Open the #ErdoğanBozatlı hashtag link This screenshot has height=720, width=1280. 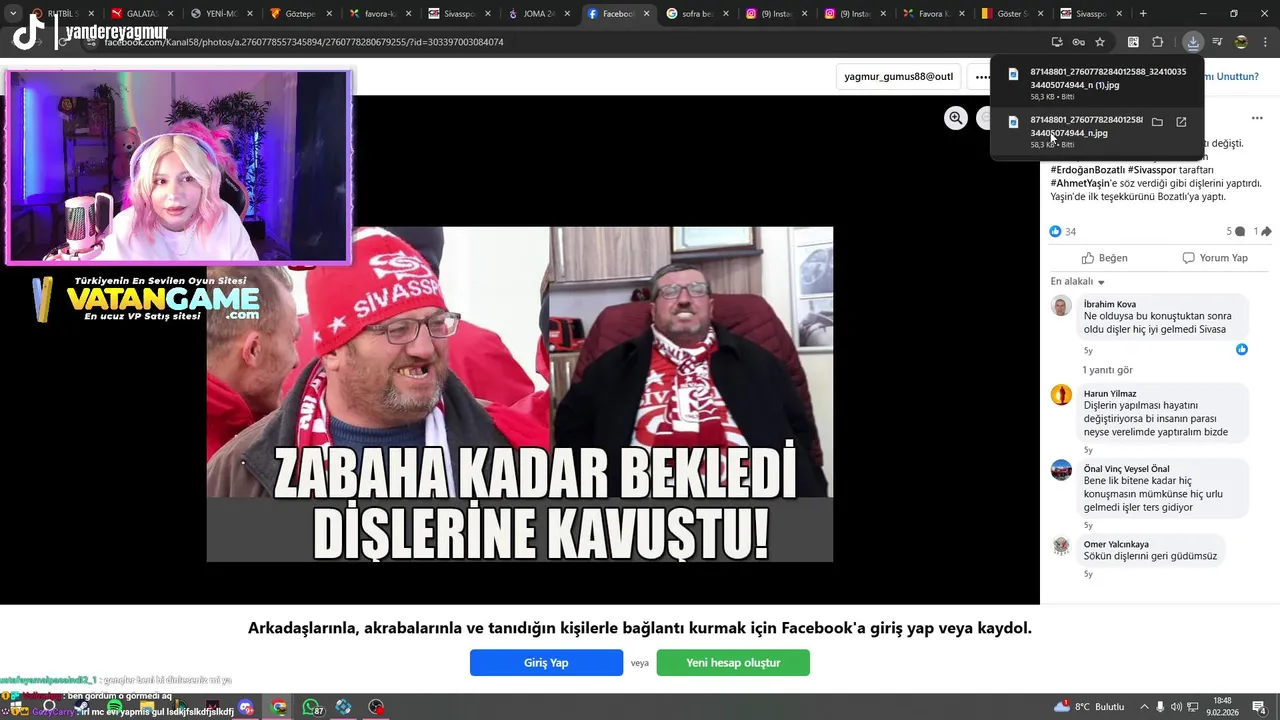coord(1088,170)
